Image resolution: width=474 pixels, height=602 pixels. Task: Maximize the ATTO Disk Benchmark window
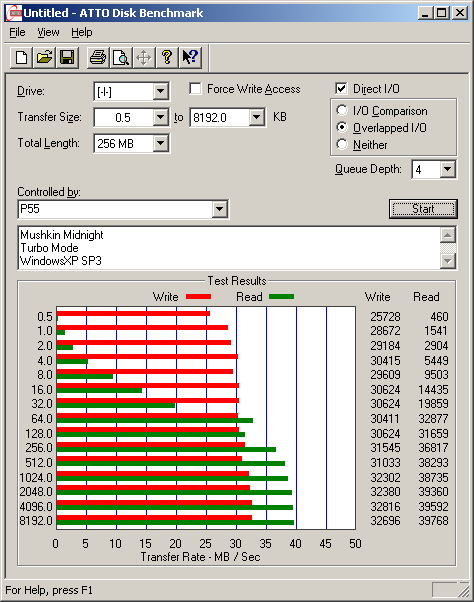pyautogui.click(x=441, y=13)
